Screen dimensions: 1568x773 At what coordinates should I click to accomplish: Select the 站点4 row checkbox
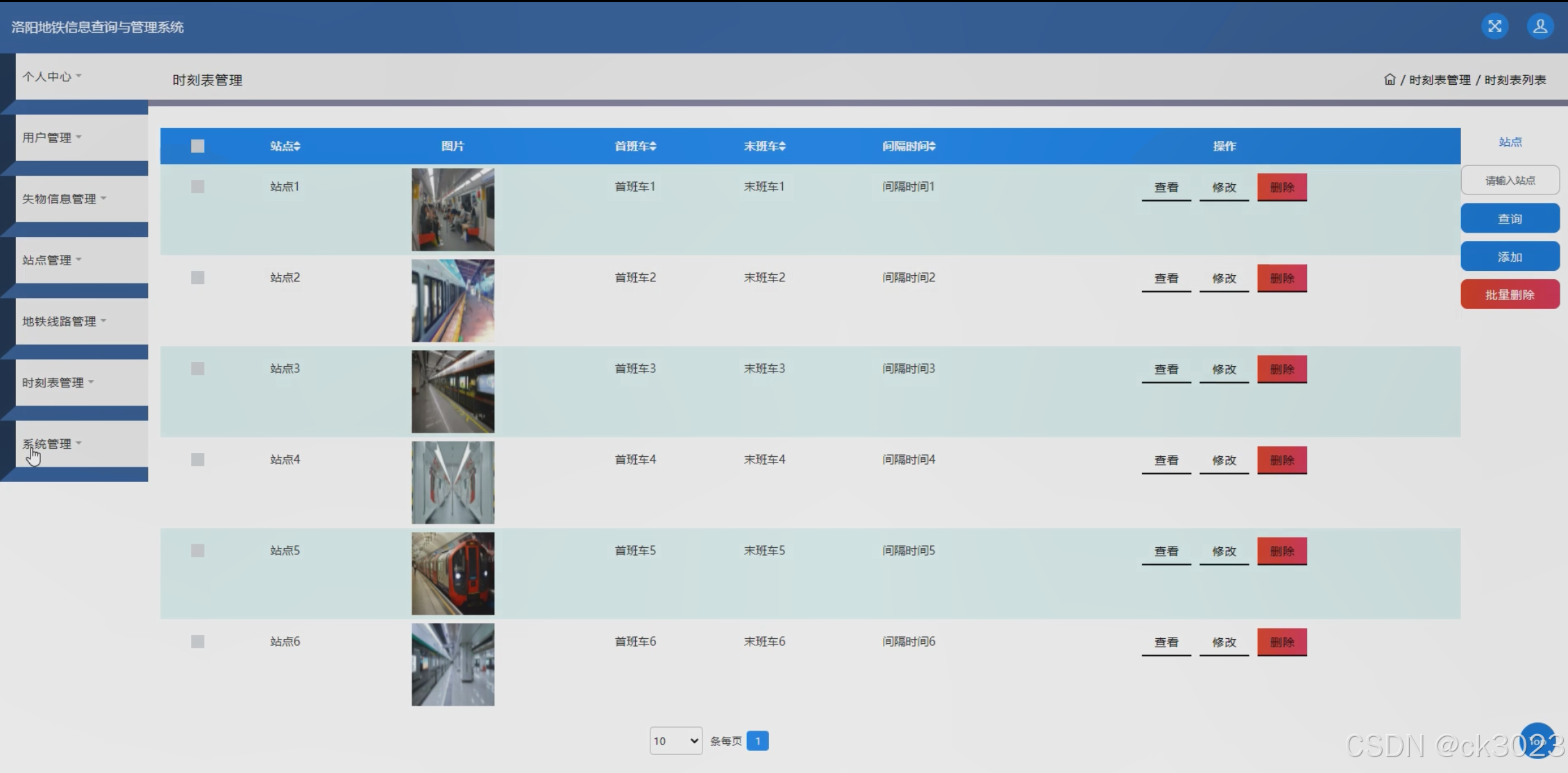pyautogui.click(x=198, y=460)
